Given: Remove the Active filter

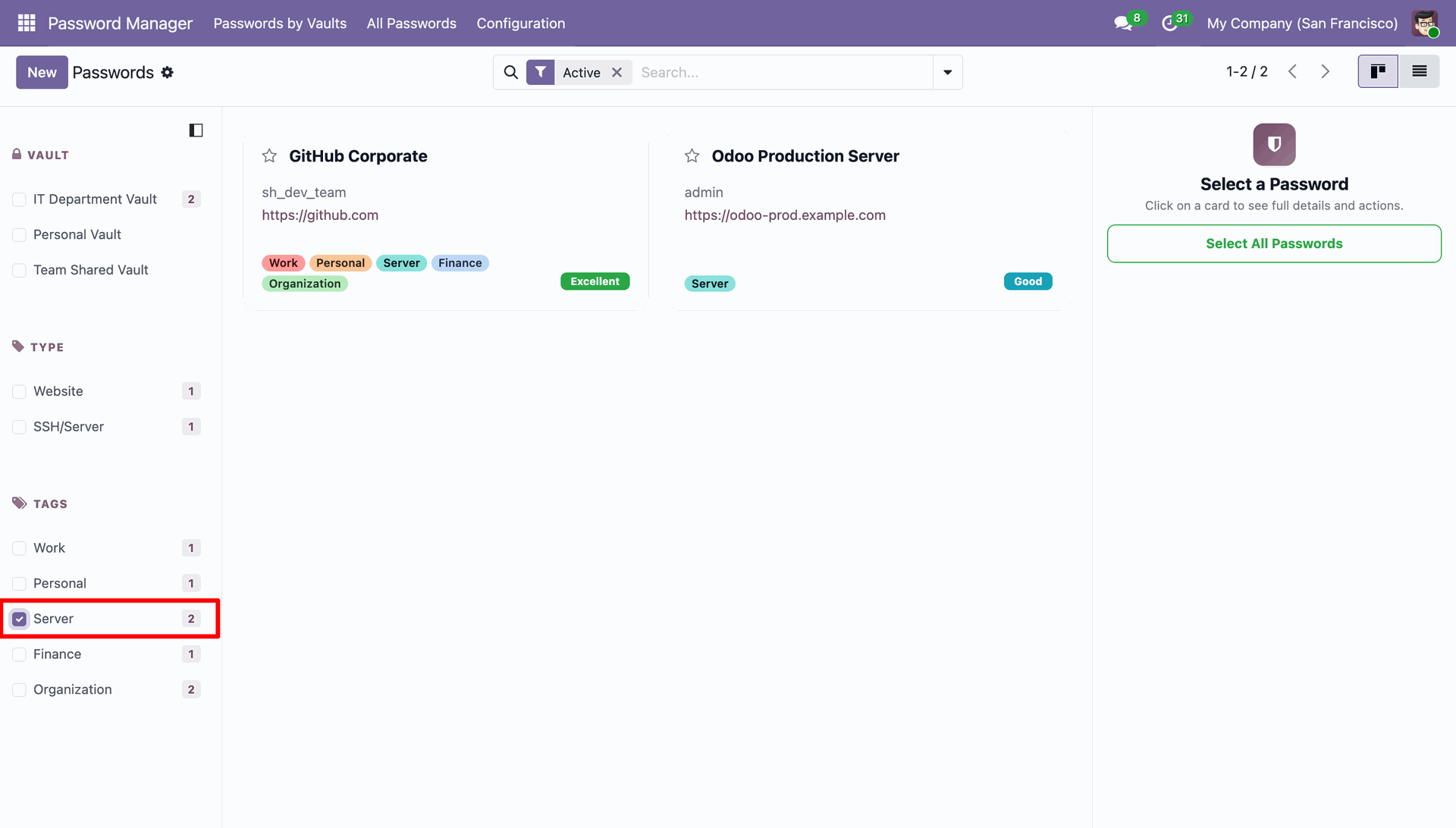Looking at the screenshot, I should tap(617, 72).
